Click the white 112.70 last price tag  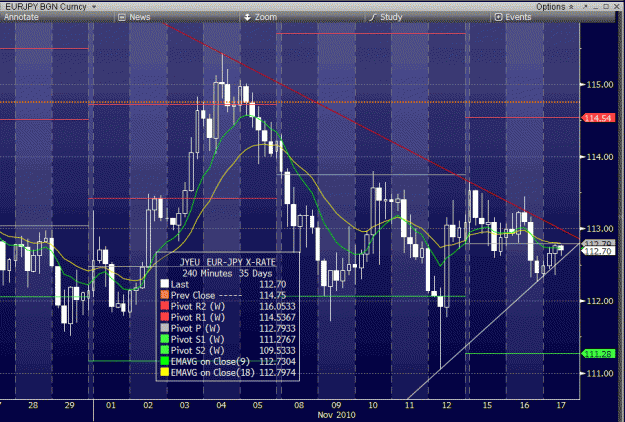(x=598, y=251)
